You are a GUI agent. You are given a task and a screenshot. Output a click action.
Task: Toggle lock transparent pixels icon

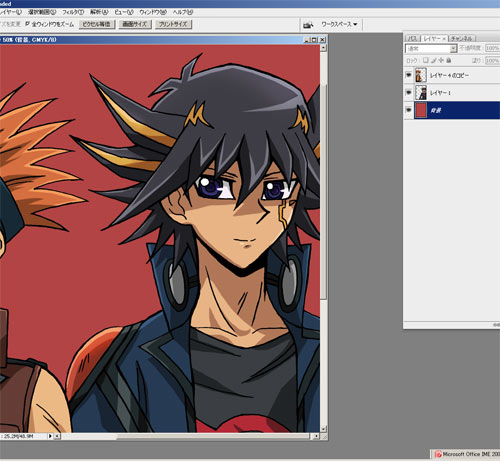[x=426, y=60]
